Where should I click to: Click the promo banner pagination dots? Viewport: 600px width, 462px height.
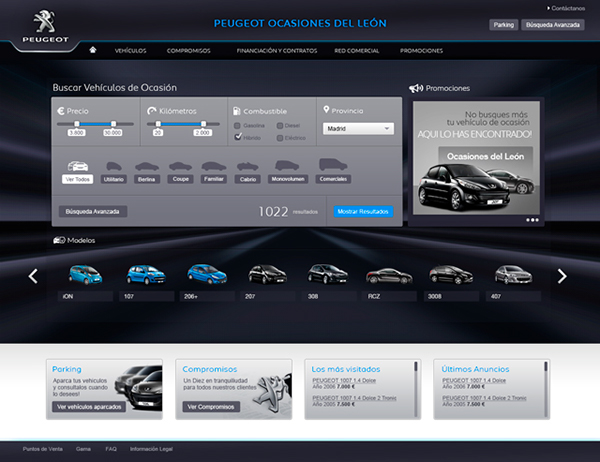click(x=532, y=220)
